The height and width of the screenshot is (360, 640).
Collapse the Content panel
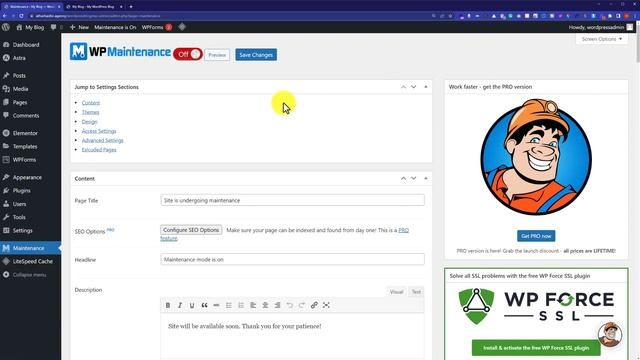tap(426, 178)
